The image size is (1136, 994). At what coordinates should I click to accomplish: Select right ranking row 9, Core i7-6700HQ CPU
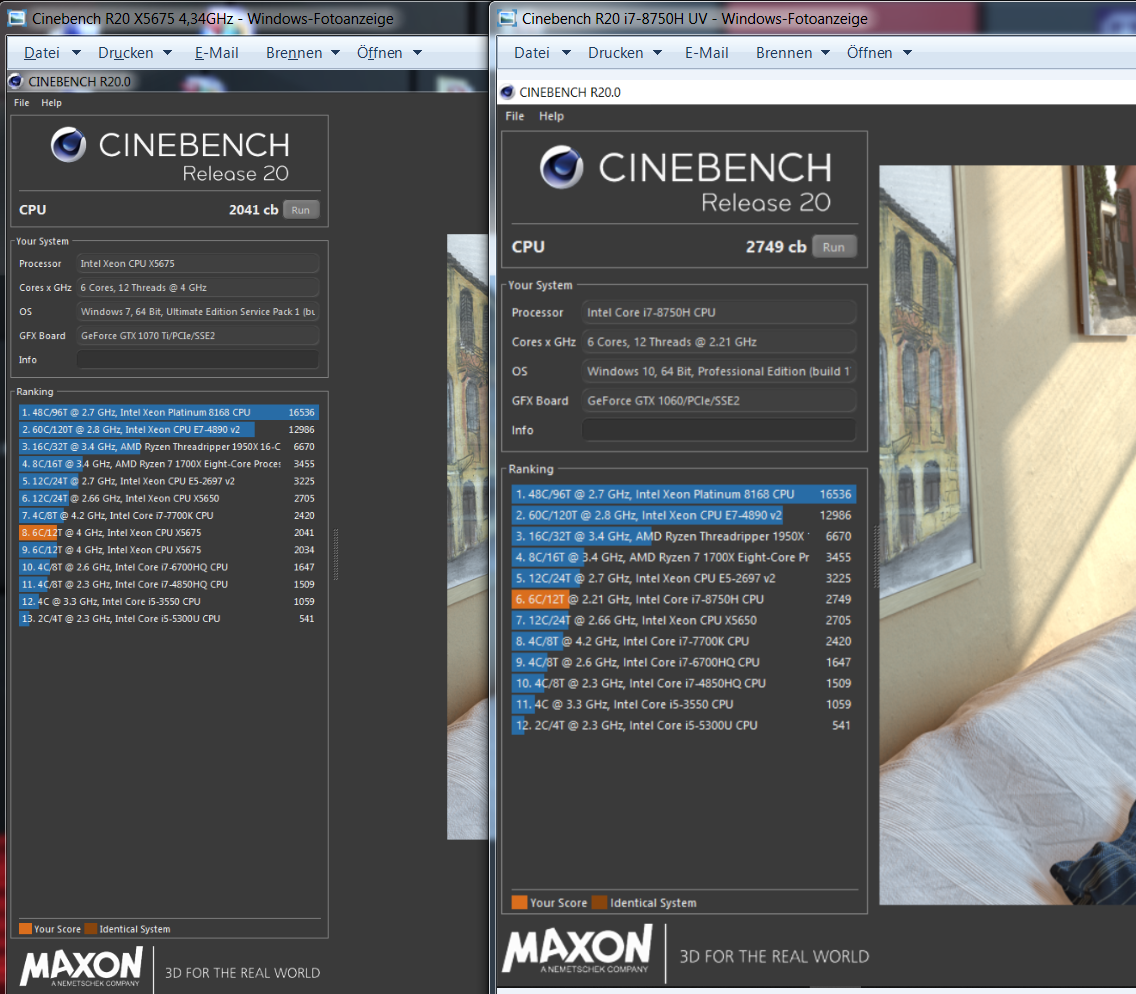pyautogui.click(x=684, y=662)
